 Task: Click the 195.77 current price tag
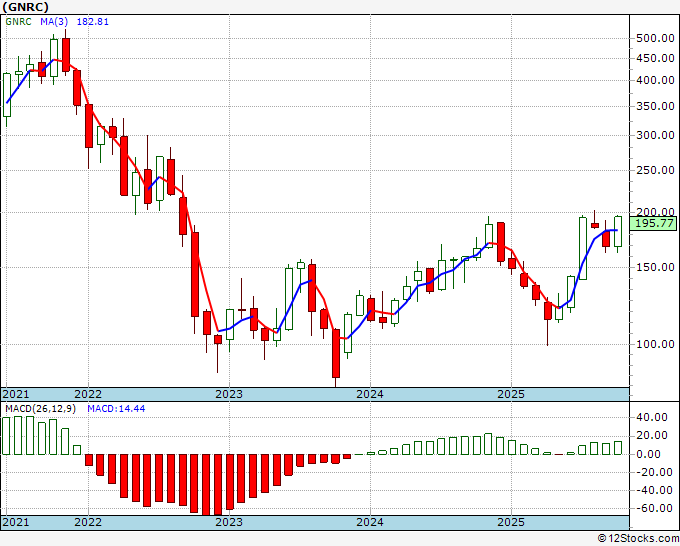point(653,224)
